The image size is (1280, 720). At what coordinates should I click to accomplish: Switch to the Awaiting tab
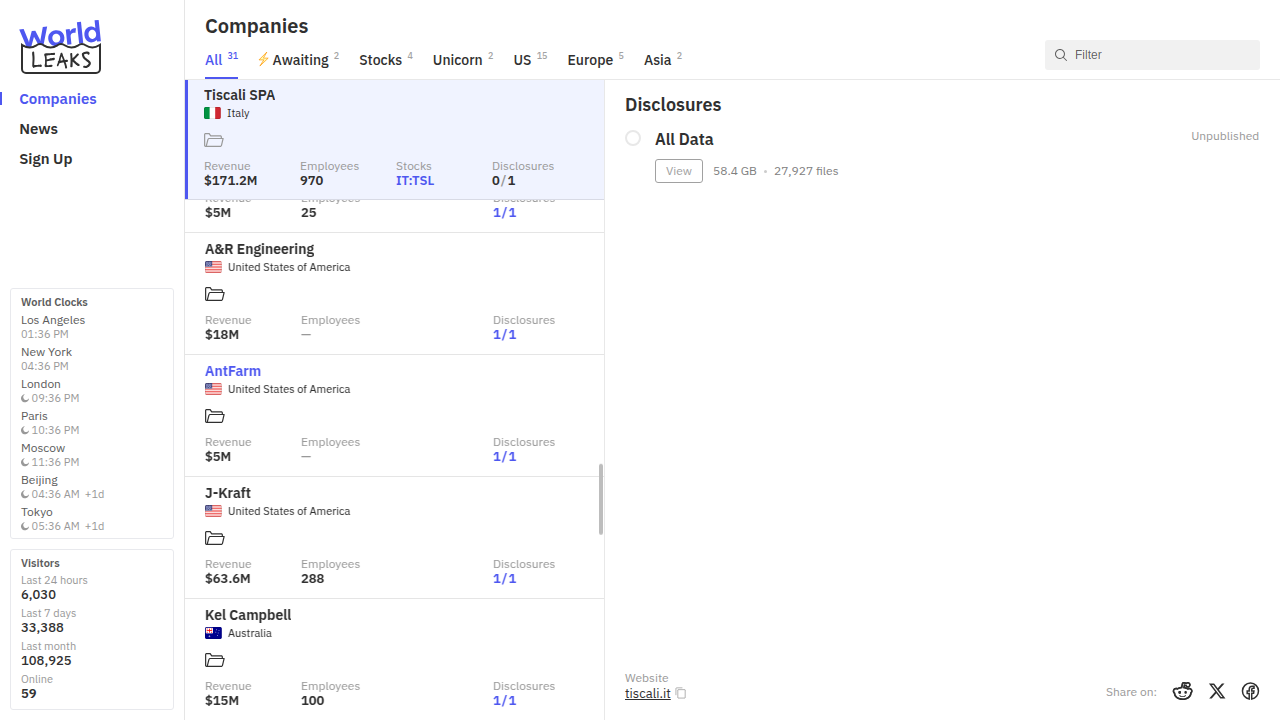coord(298,60)
